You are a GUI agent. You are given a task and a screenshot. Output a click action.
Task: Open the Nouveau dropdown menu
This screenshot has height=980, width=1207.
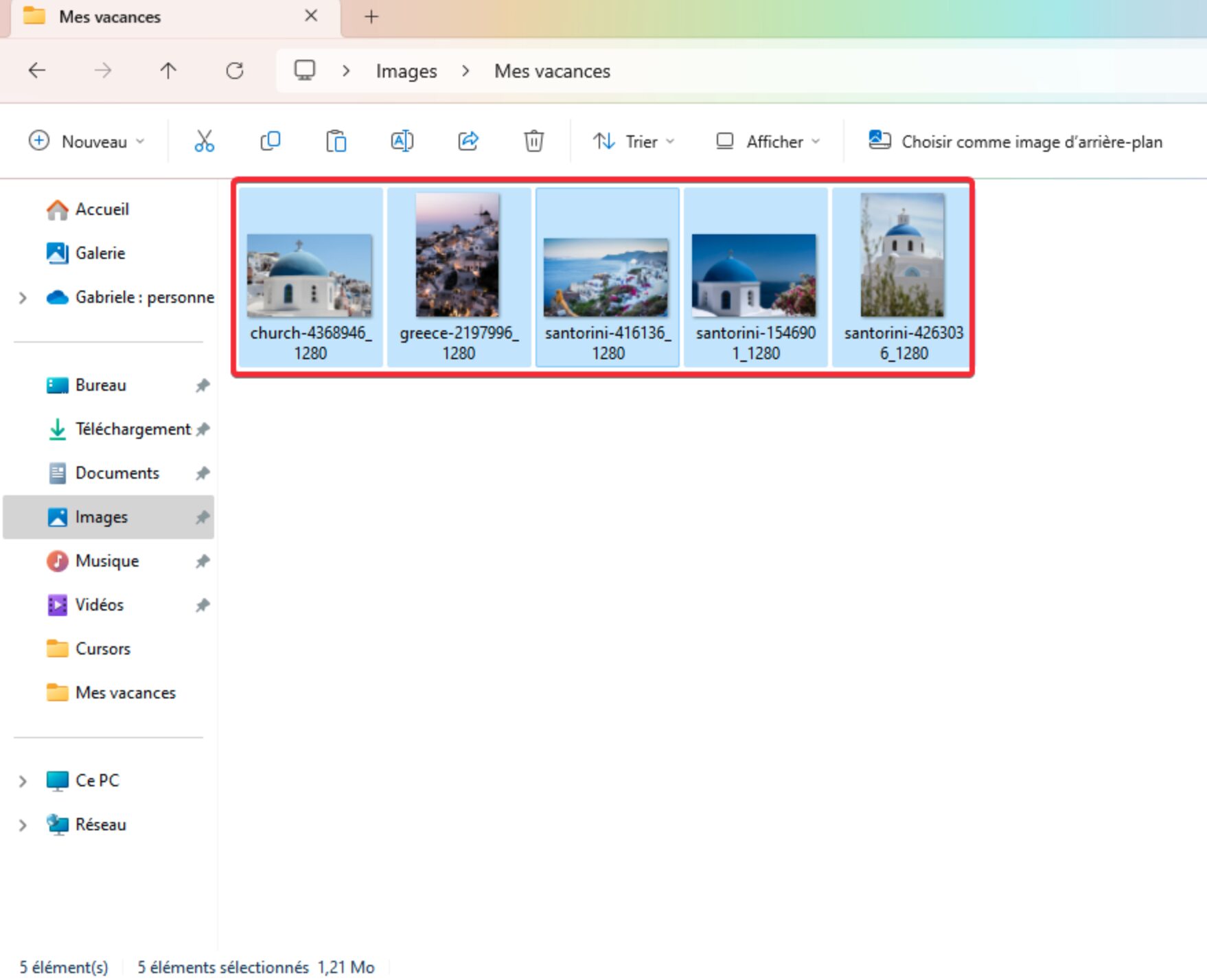pos(87,141)
